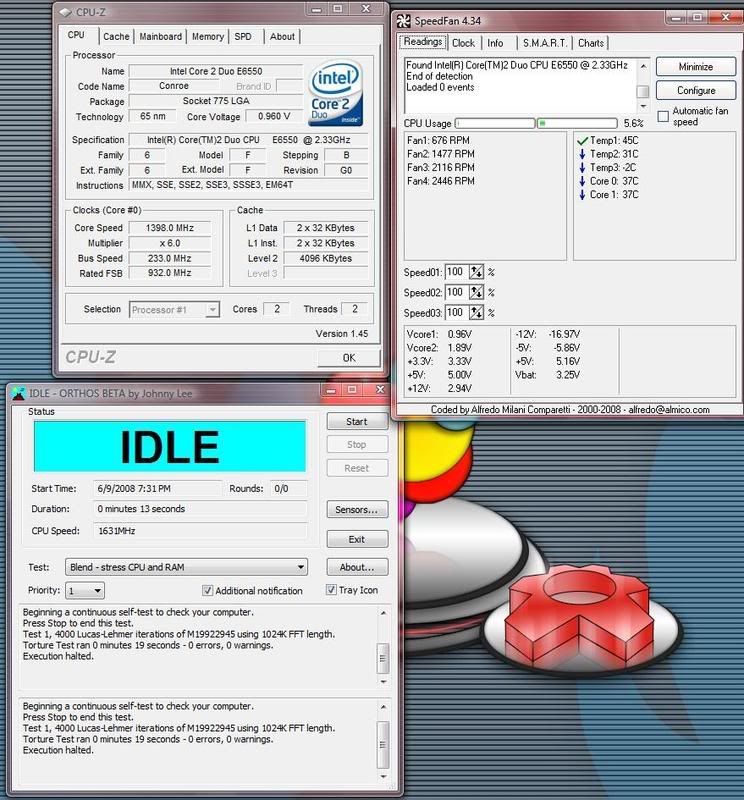Click the SpeedFan fan icon in title bar
The height and width of the screenshot is (800, 744).
click(404, 21)
